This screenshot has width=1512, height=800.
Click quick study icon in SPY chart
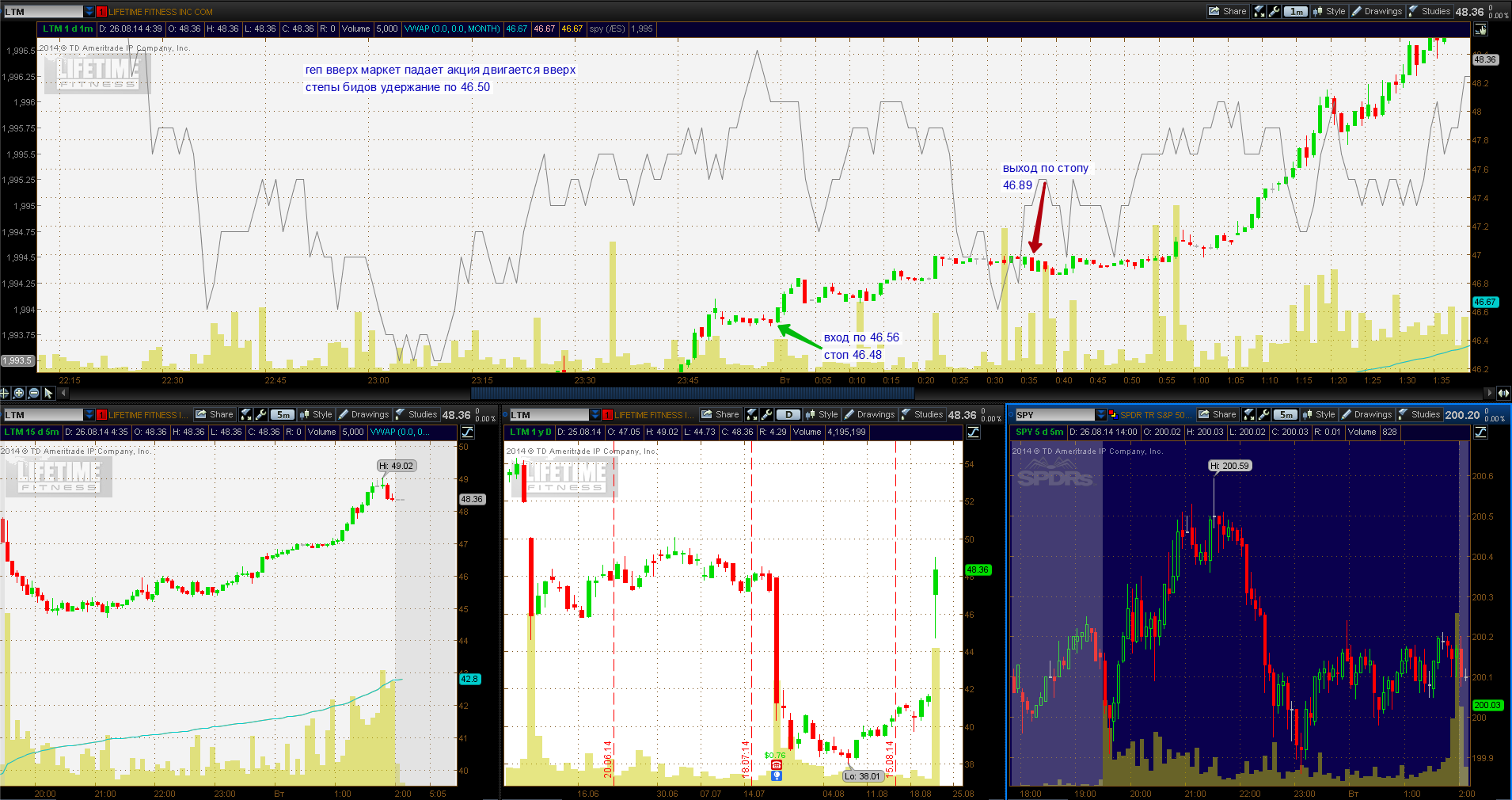click(1248, 414)
